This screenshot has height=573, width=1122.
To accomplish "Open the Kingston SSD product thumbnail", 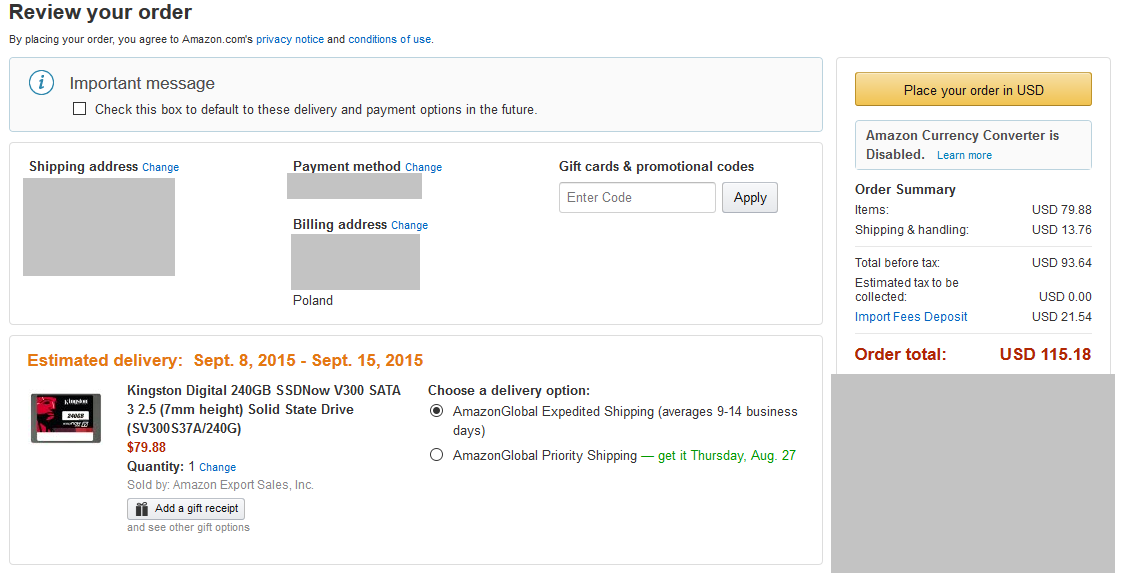I will [66, 418].
